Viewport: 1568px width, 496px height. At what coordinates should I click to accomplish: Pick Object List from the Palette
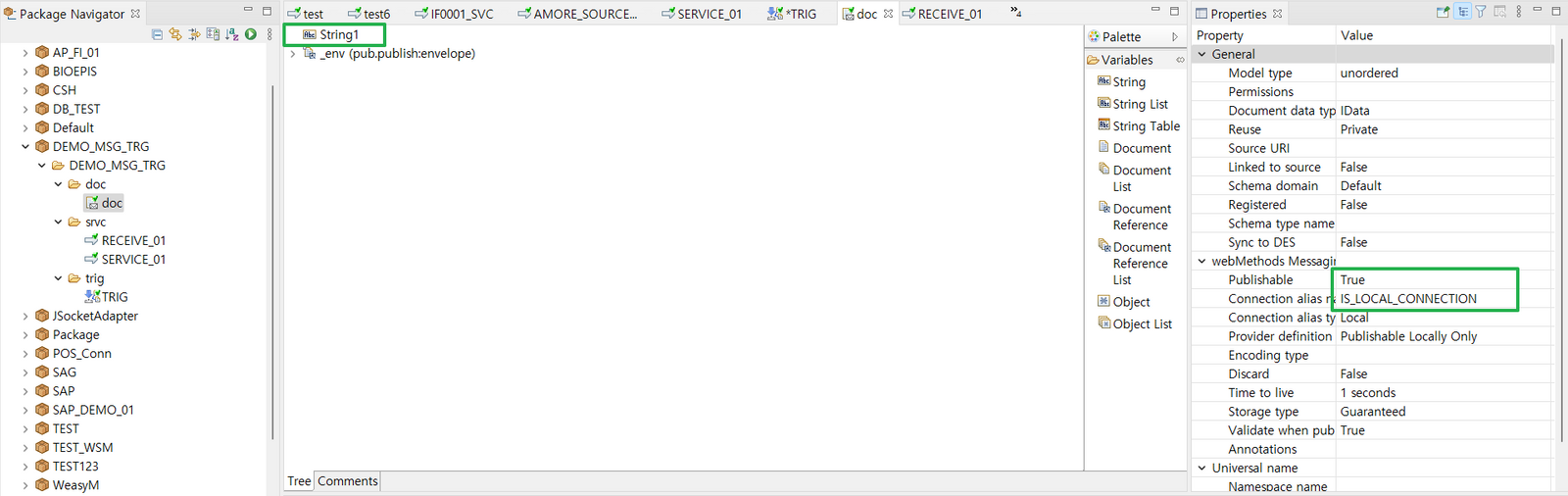pos(1142,324)
